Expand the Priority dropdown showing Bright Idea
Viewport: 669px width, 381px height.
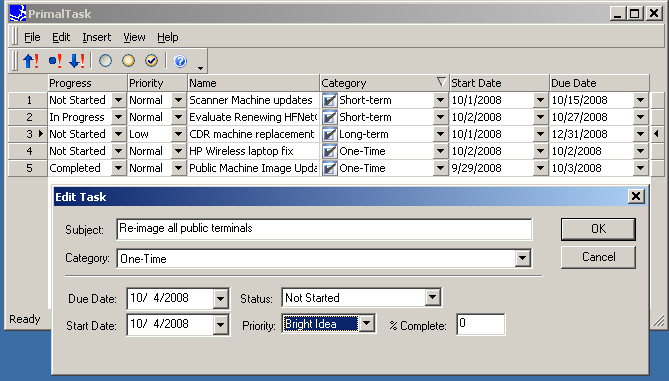[366, 323]
